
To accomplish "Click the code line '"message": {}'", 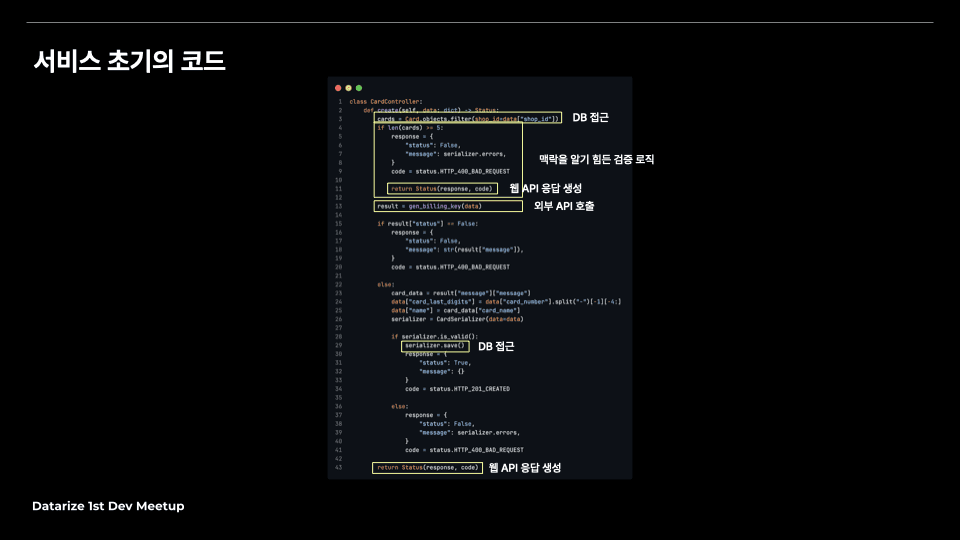I will pos(441,372).
